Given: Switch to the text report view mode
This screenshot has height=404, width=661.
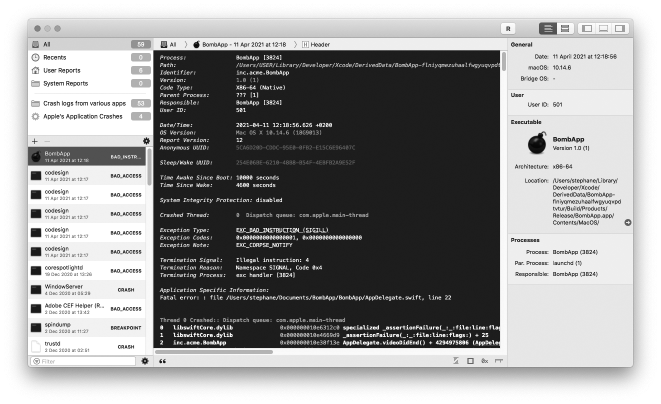Looking at the screenshot, I should (x=548, y=28).
